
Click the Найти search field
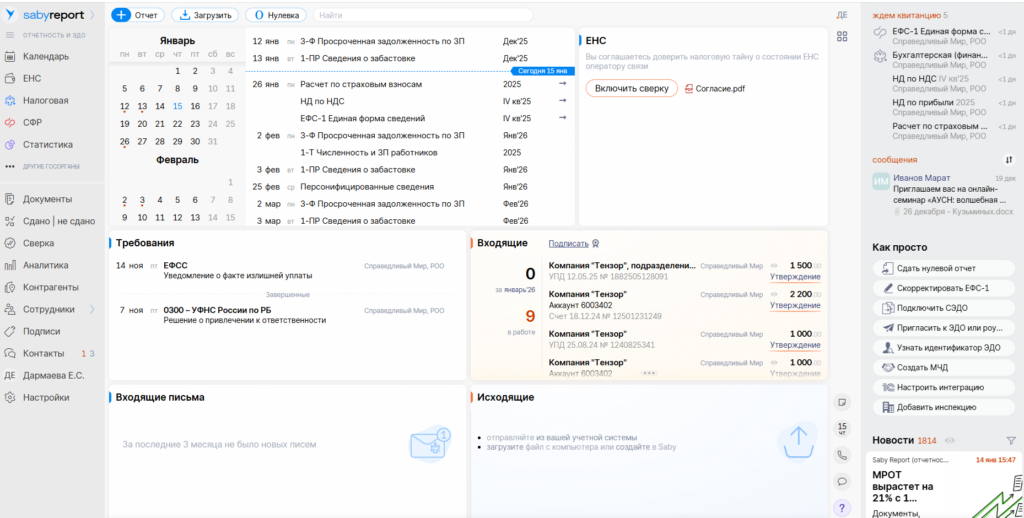[420, 15]
